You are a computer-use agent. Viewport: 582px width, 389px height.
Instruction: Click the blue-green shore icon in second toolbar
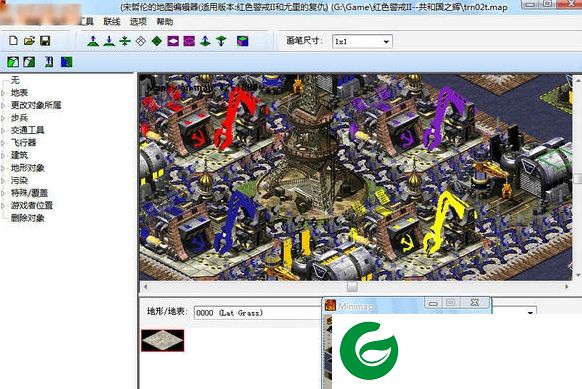point(66,62)
